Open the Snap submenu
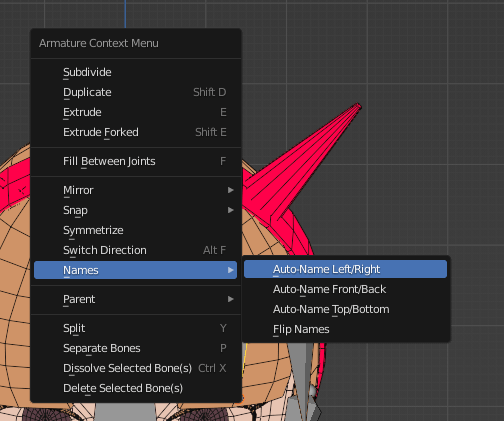Viewport: 504px width, 421px height. [135, 210]
